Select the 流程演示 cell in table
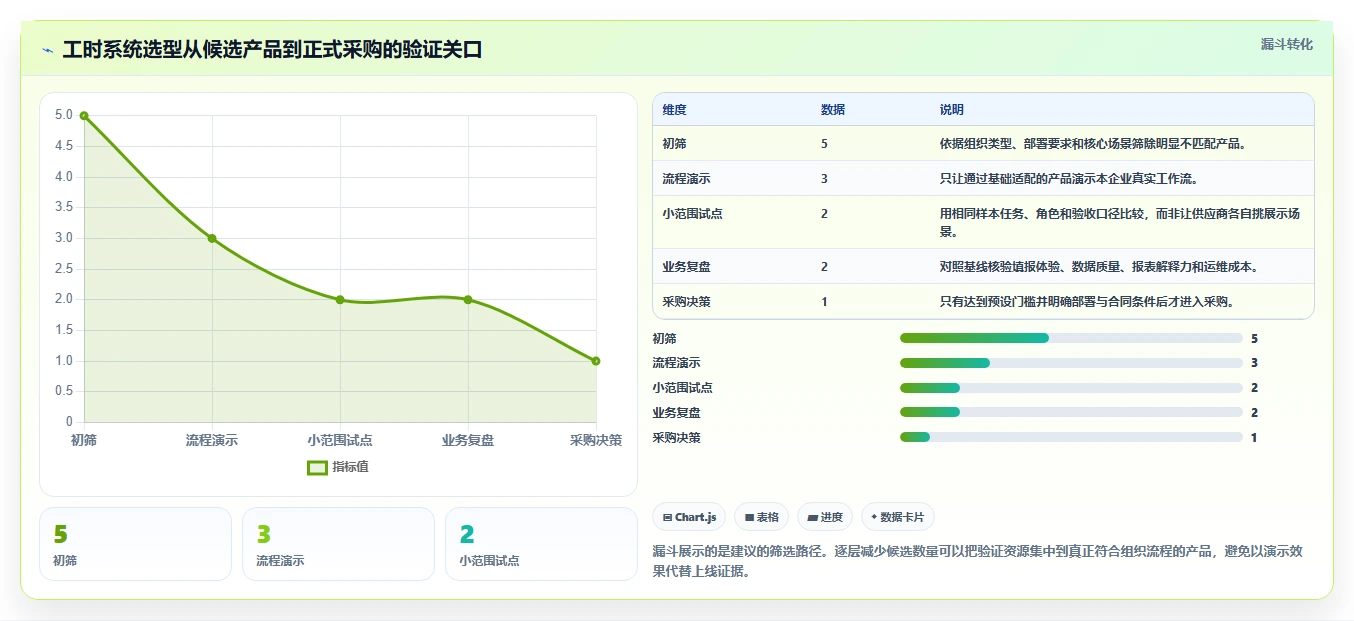Screen dimensions: 1354x621 (x=686, y=179)
